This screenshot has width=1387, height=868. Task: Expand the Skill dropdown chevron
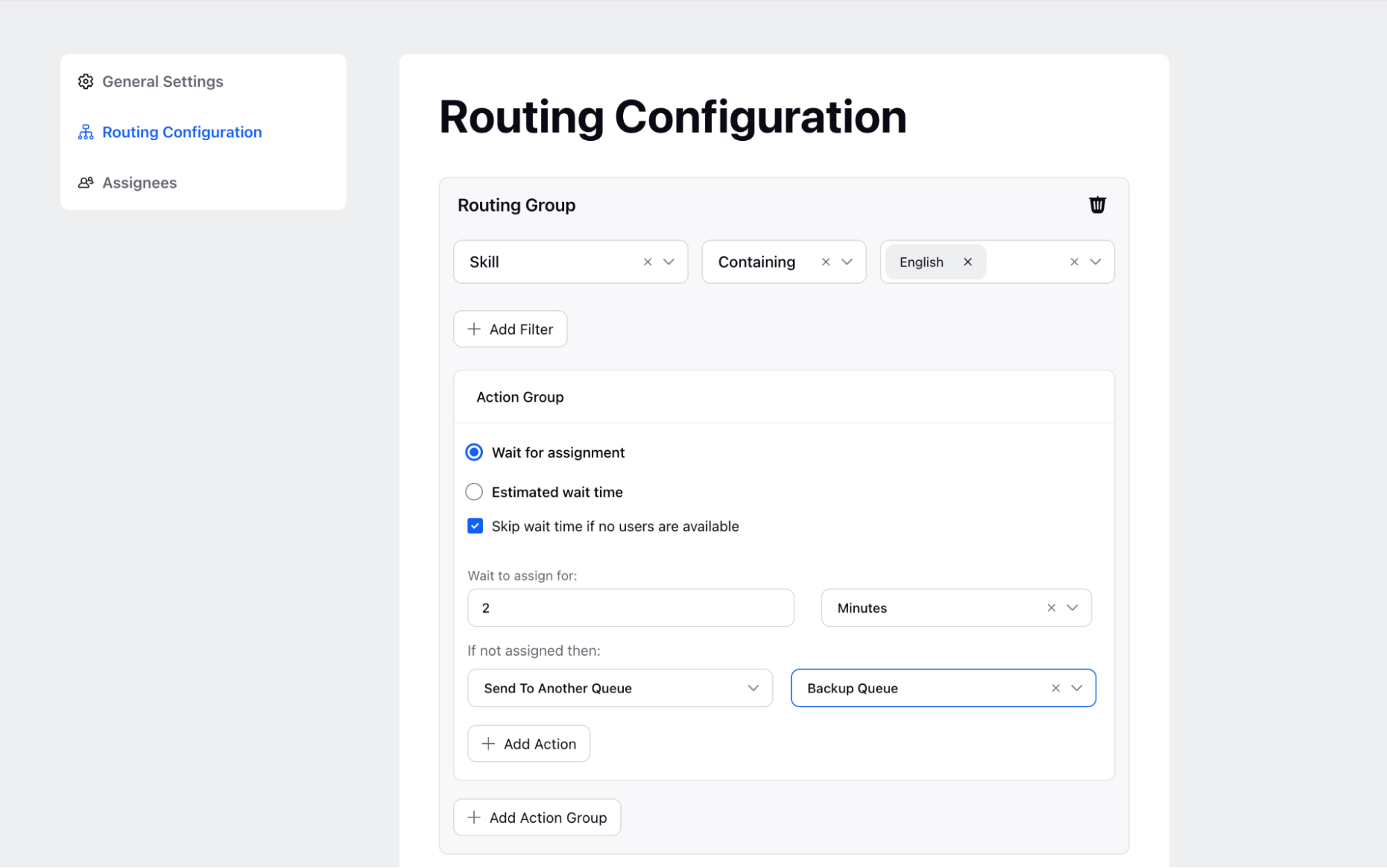pos(669,262)
